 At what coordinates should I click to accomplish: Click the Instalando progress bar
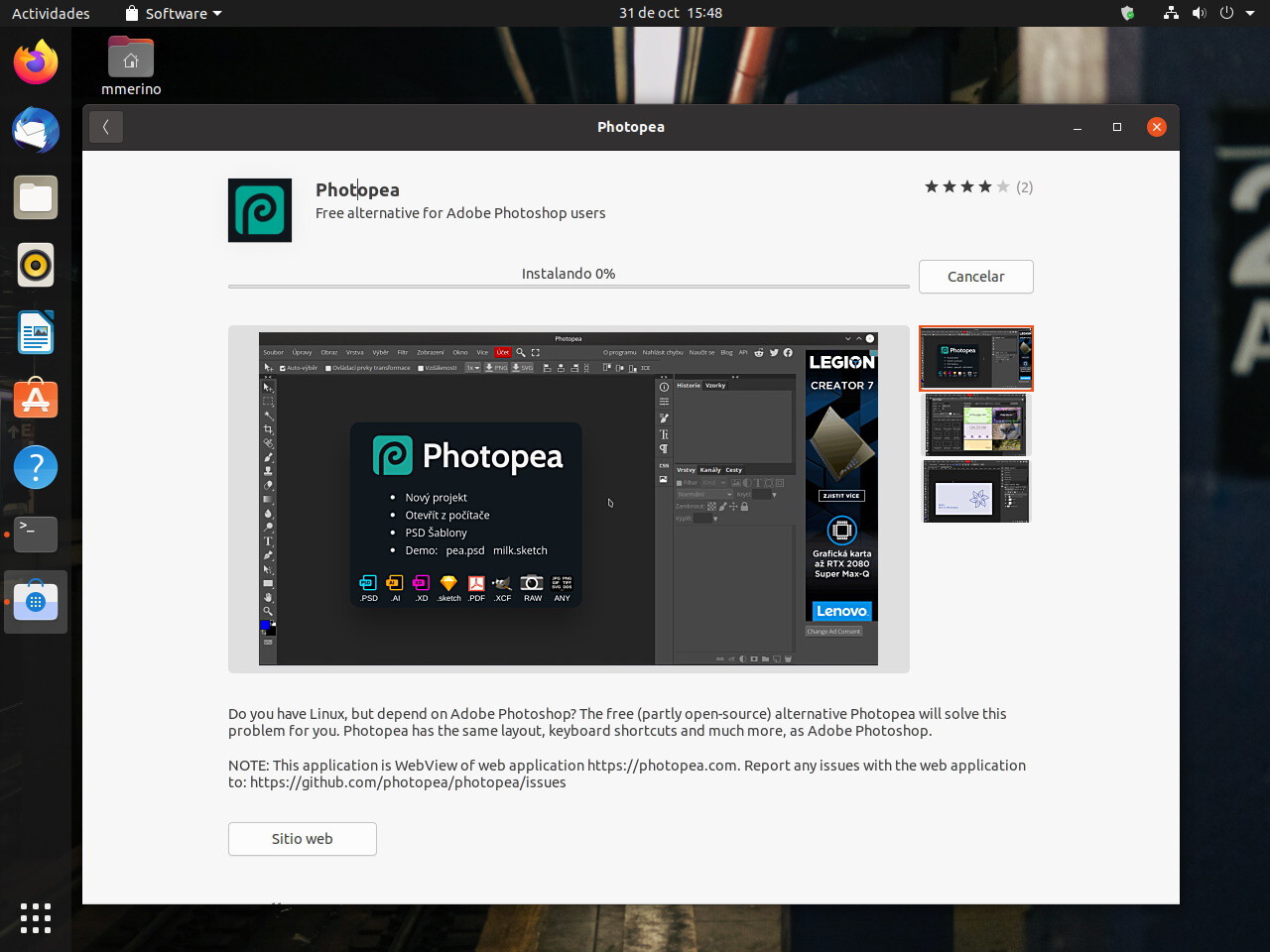click(569, 286)
